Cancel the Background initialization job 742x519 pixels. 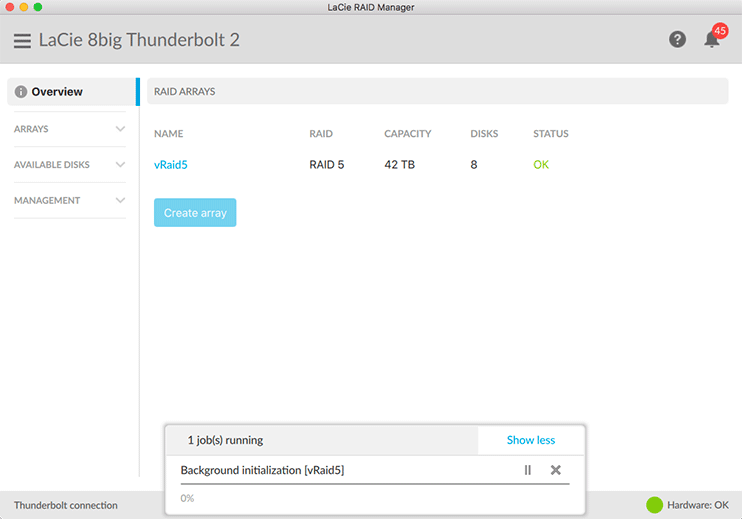(556, 470)
